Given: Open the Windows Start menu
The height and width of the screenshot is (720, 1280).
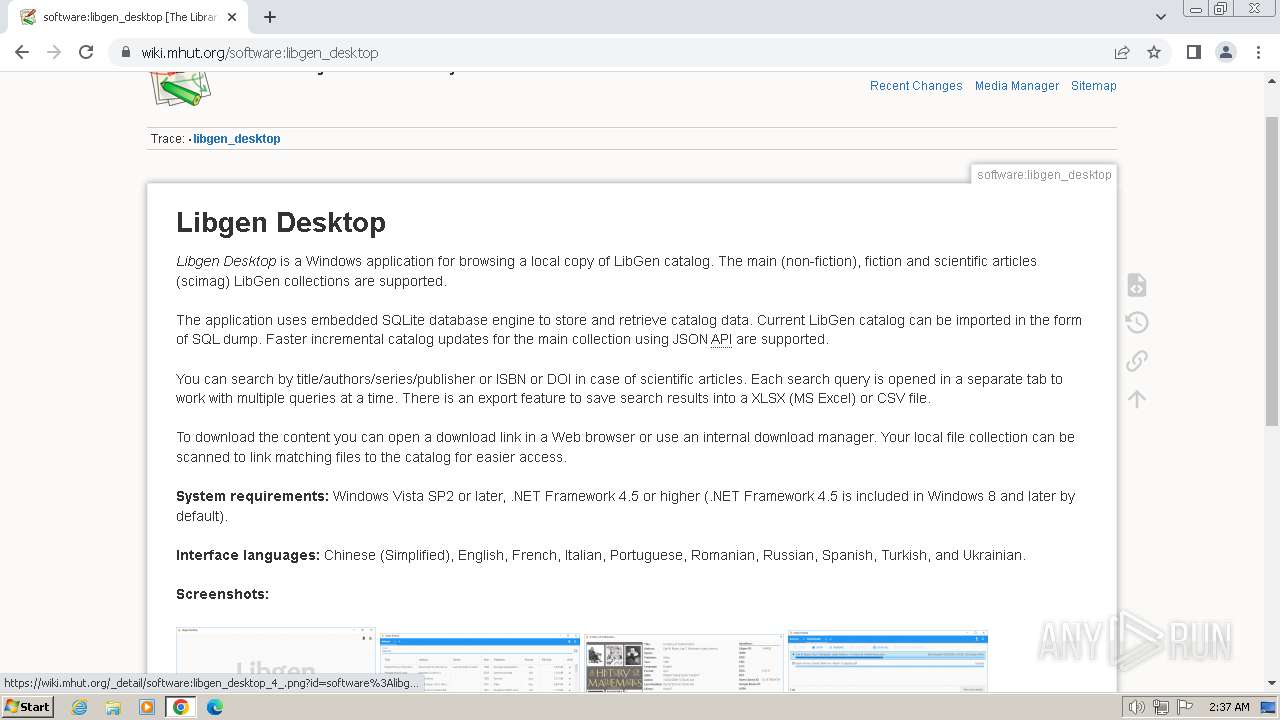Looking at the screenshot, I should (x=27, y=707).
